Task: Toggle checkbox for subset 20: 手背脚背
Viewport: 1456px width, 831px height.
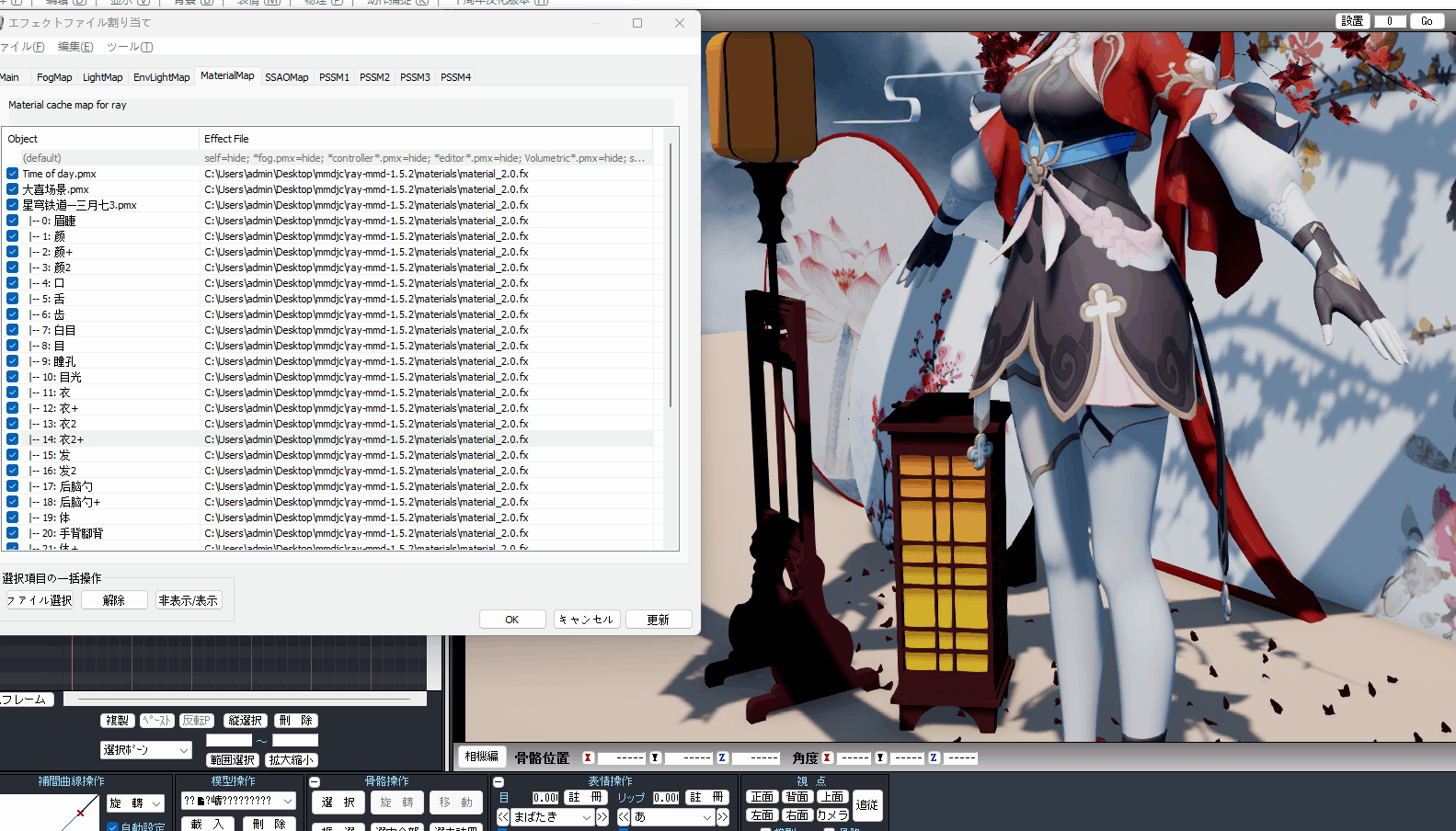Action: [13, 533]
